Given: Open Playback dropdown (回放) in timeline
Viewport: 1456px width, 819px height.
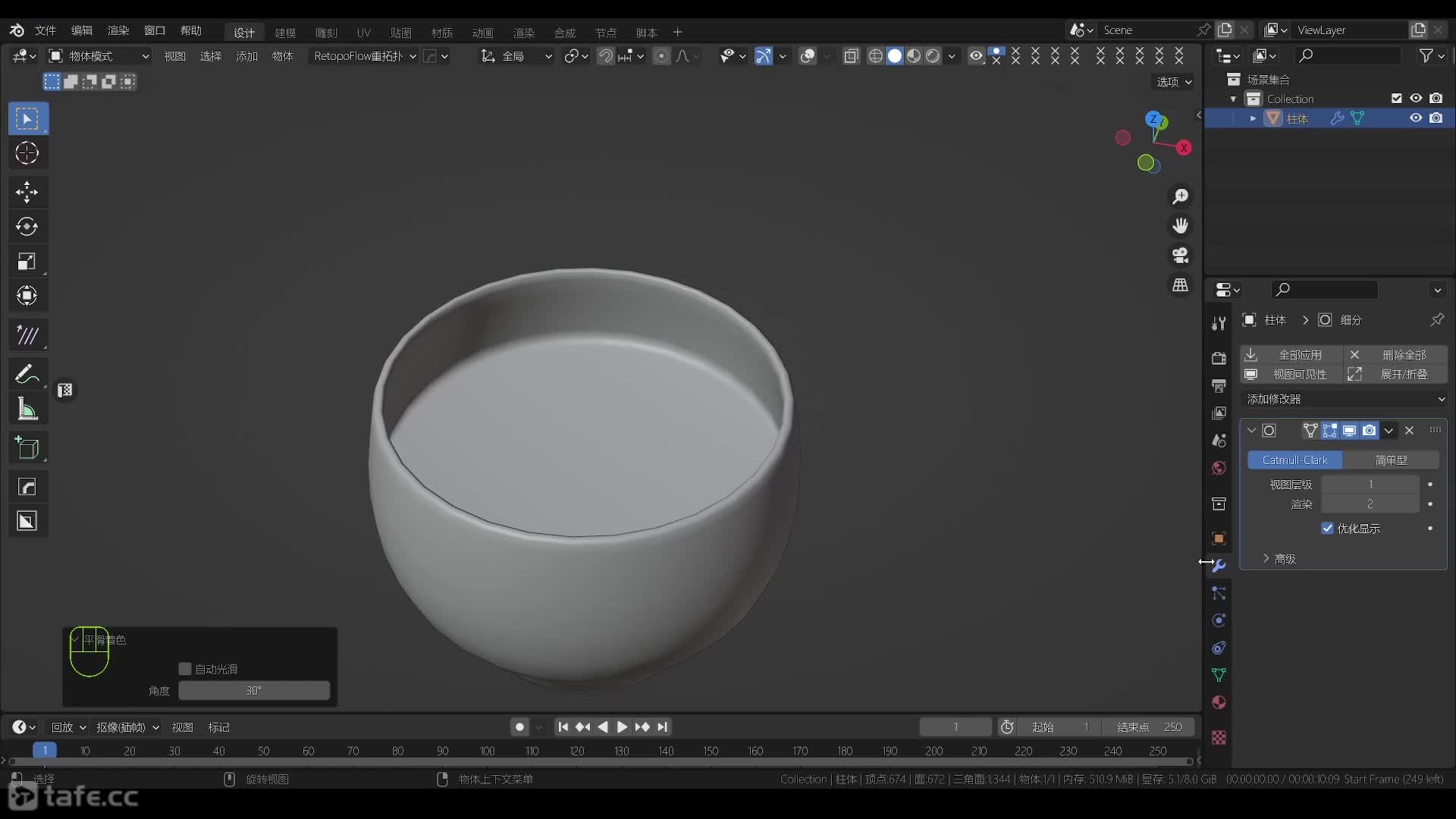Looking at the screenshot, I should 68,727.
